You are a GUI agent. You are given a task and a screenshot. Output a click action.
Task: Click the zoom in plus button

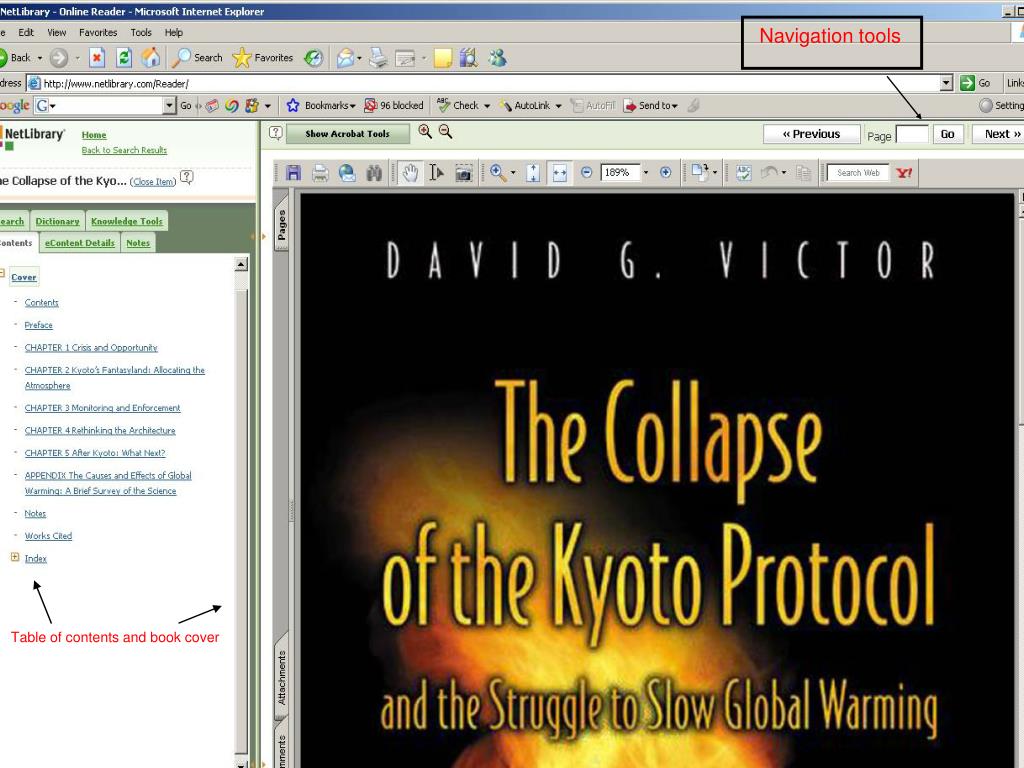665,172
